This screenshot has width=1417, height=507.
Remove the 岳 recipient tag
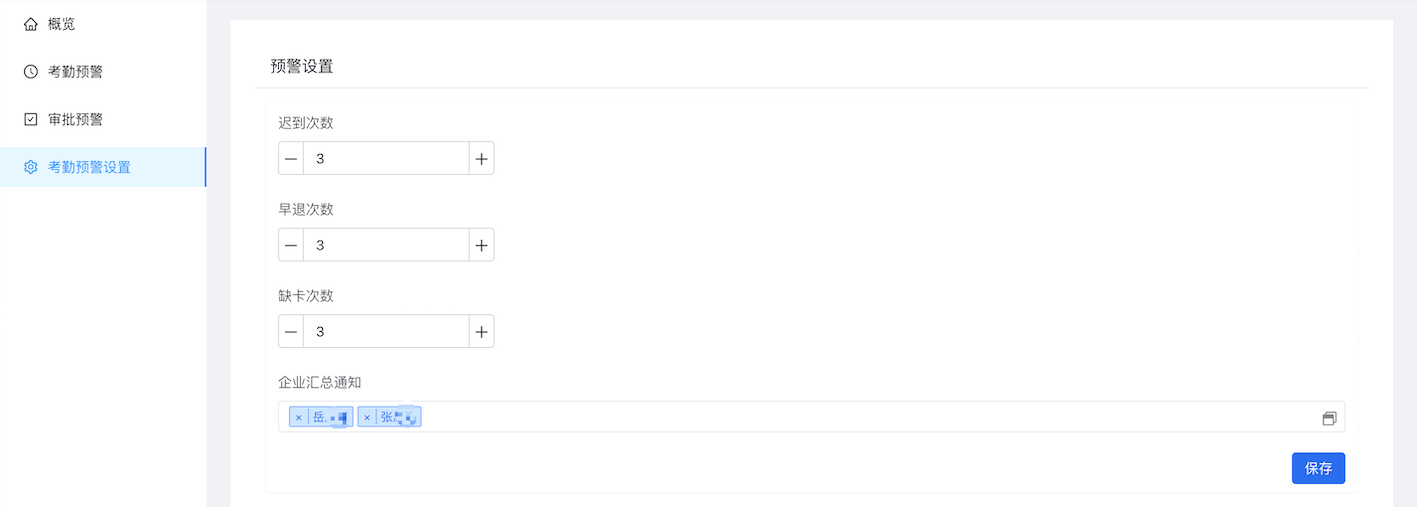pos(299,417)
